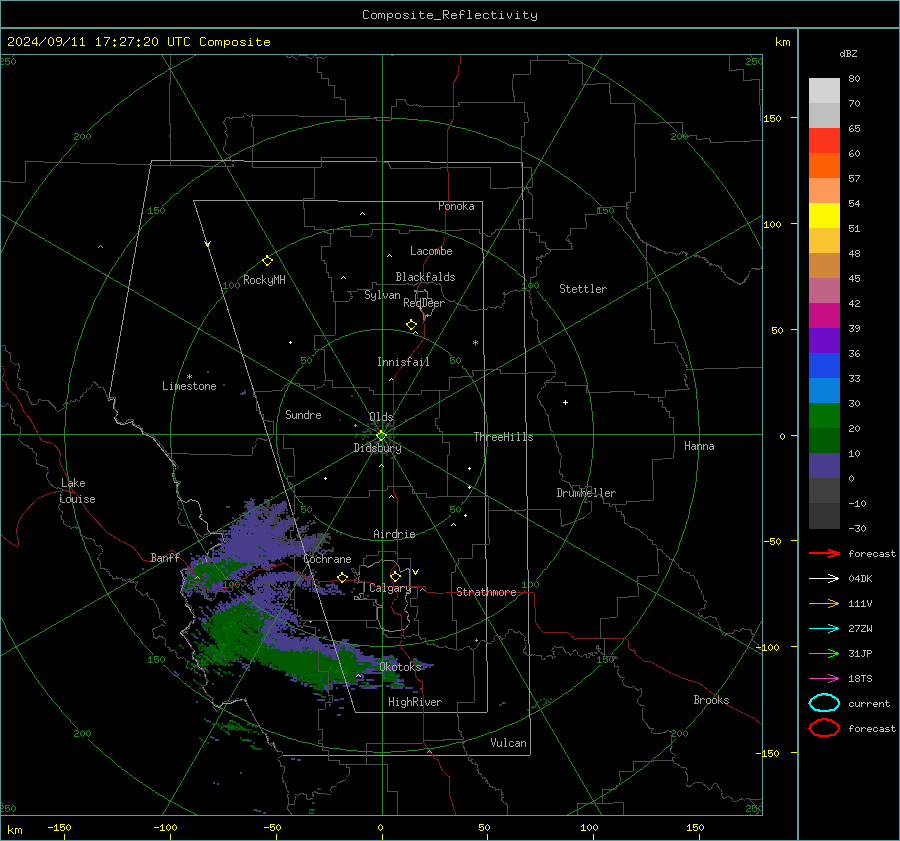The height and width of the screenshot is (841, 900).
Task: Click the Composite_Reflectivity title
Action: pos(449,15)
